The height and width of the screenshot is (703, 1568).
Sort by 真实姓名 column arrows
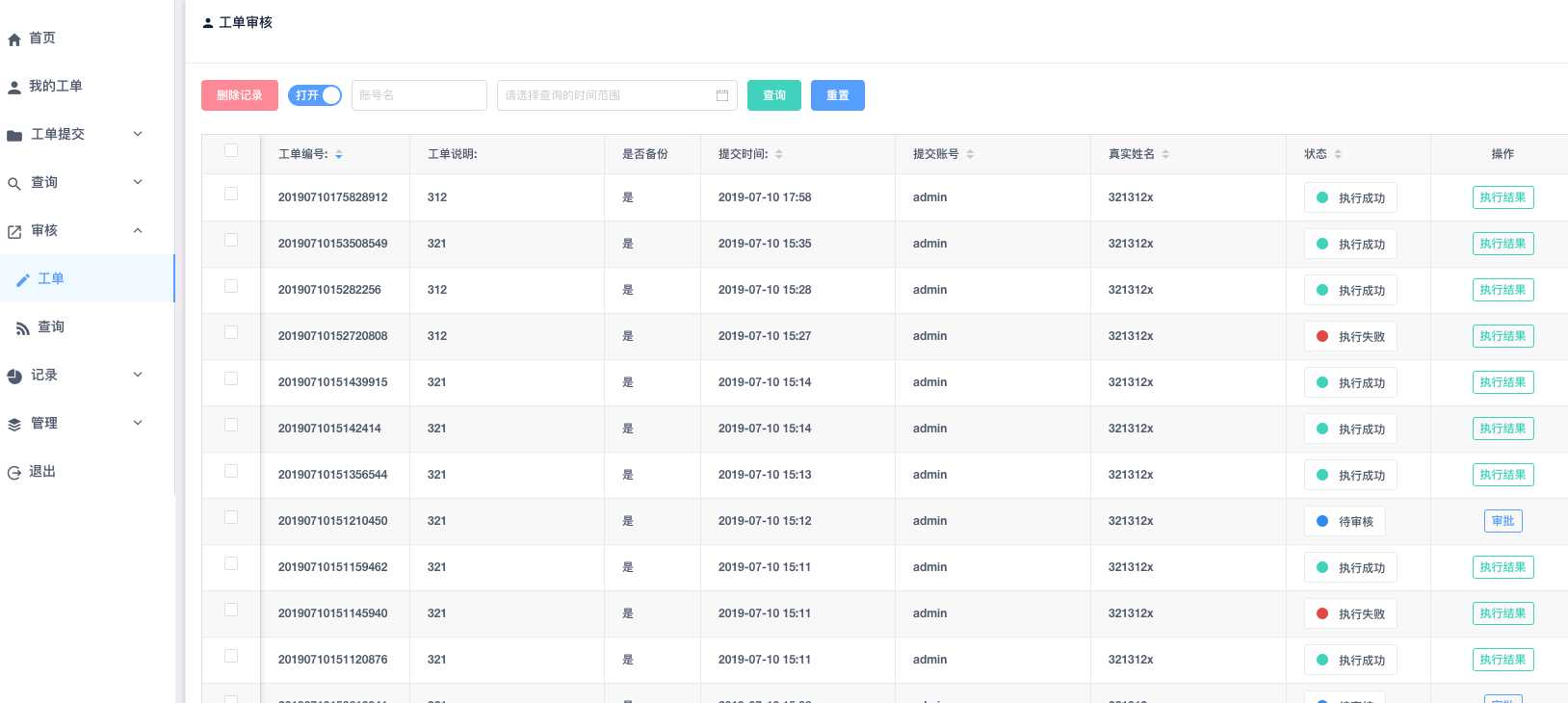(1165, 154)
